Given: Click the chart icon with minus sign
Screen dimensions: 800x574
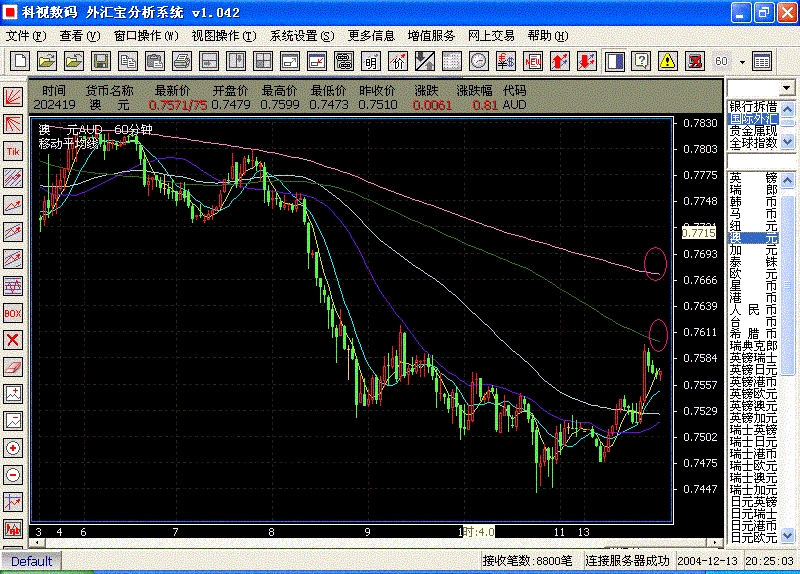Looking at the screenshot, I should tap(13, 421).
